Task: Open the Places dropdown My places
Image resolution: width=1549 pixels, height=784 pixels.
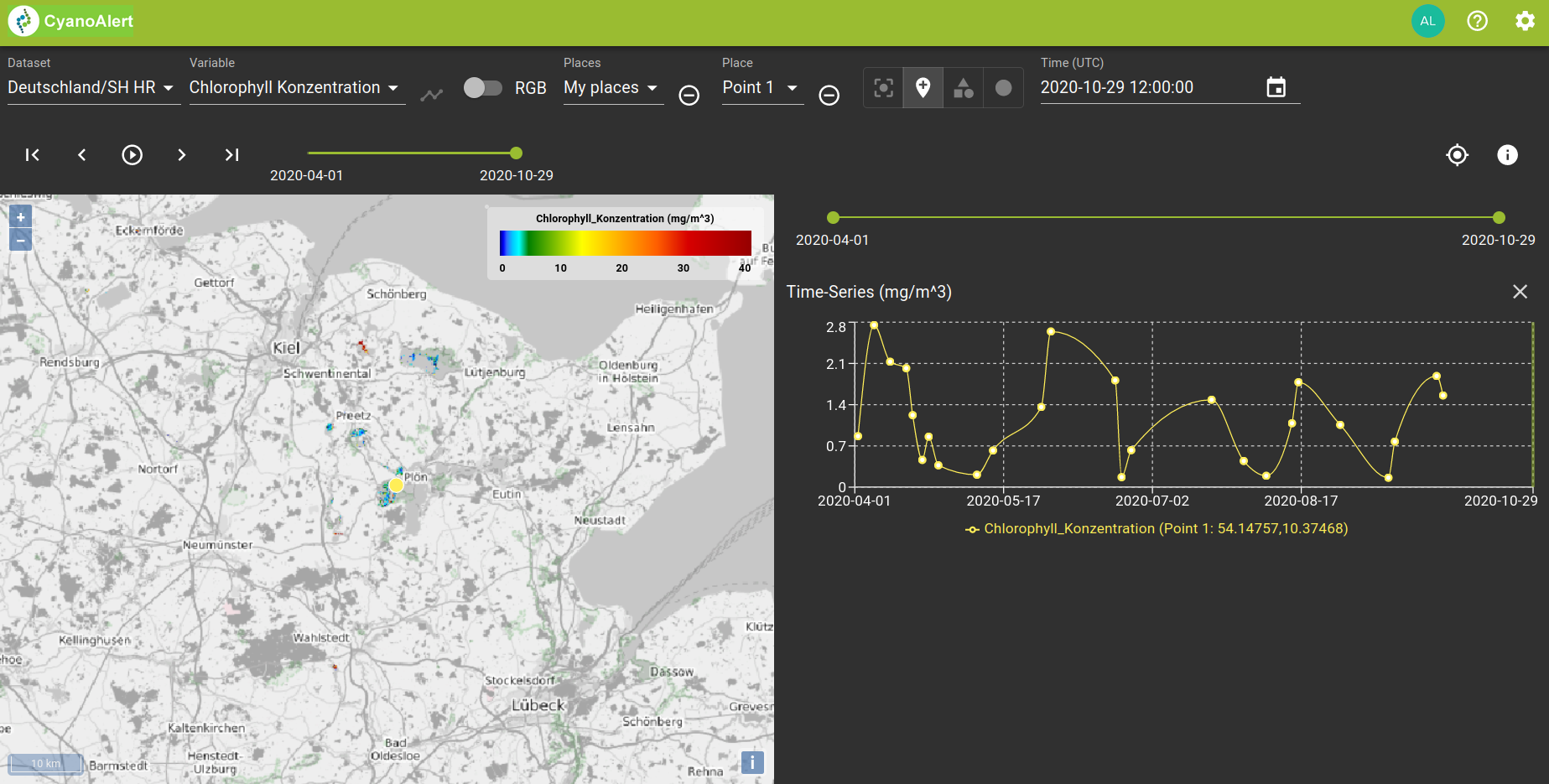Action: click(x=611, y=87)
